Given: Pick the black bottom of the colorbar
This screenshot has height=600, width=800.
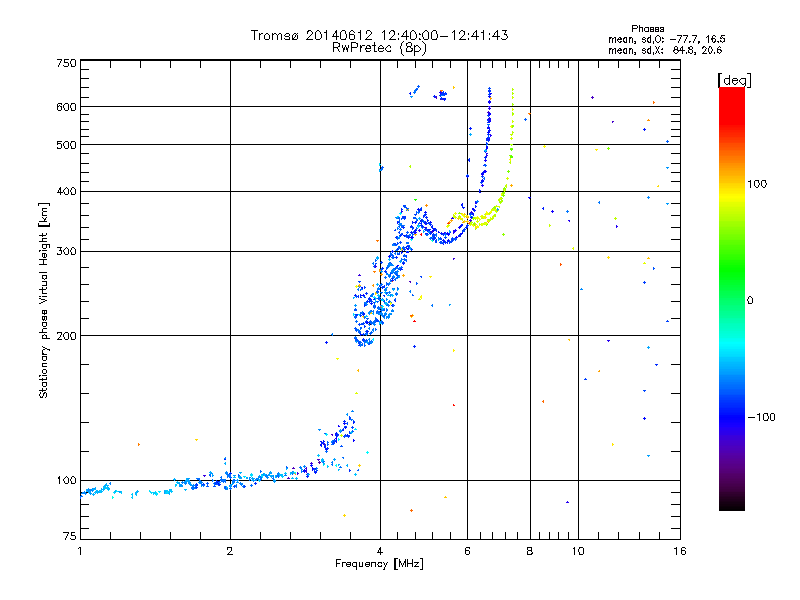Looking at the screenshot, I should coord(732,503).
